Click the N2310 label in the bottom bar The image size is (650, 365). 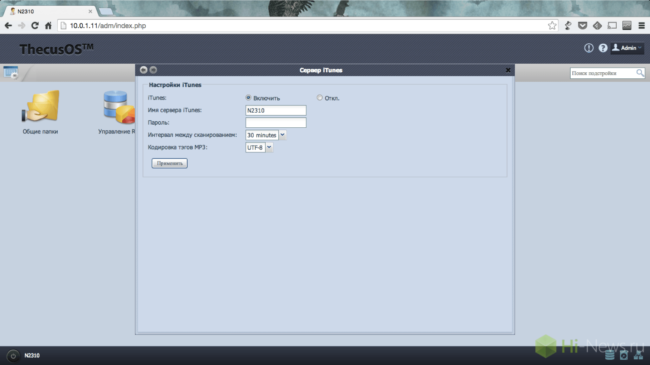point(32,355)
